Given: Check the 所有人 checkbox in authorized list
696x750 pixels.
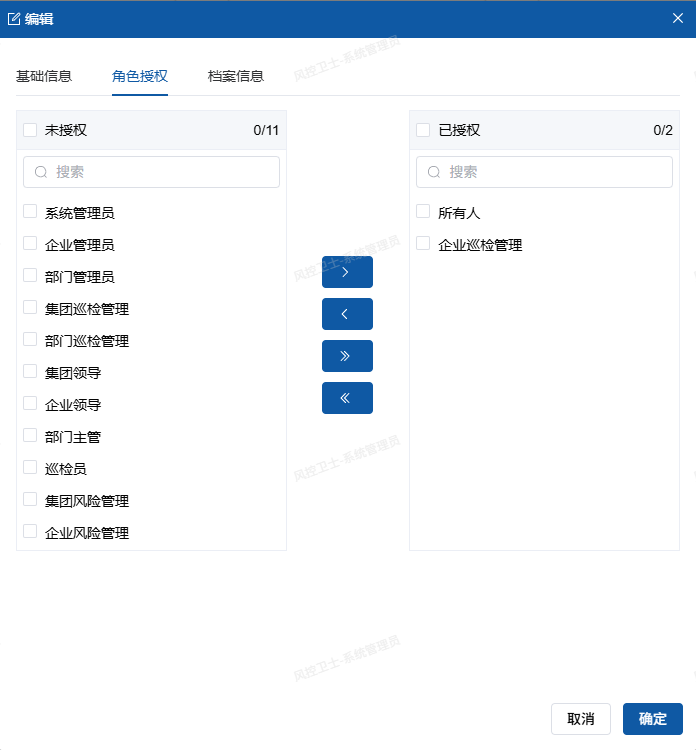Looking at the screenshot, I should tap(423, 212).
